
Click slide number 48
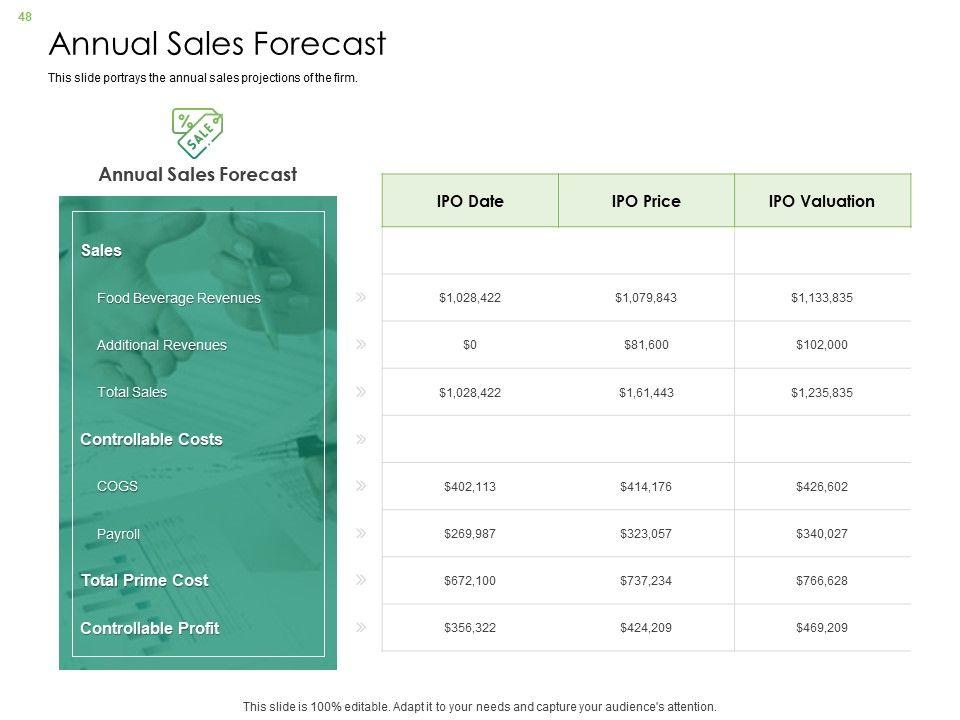tap(25, 16)
